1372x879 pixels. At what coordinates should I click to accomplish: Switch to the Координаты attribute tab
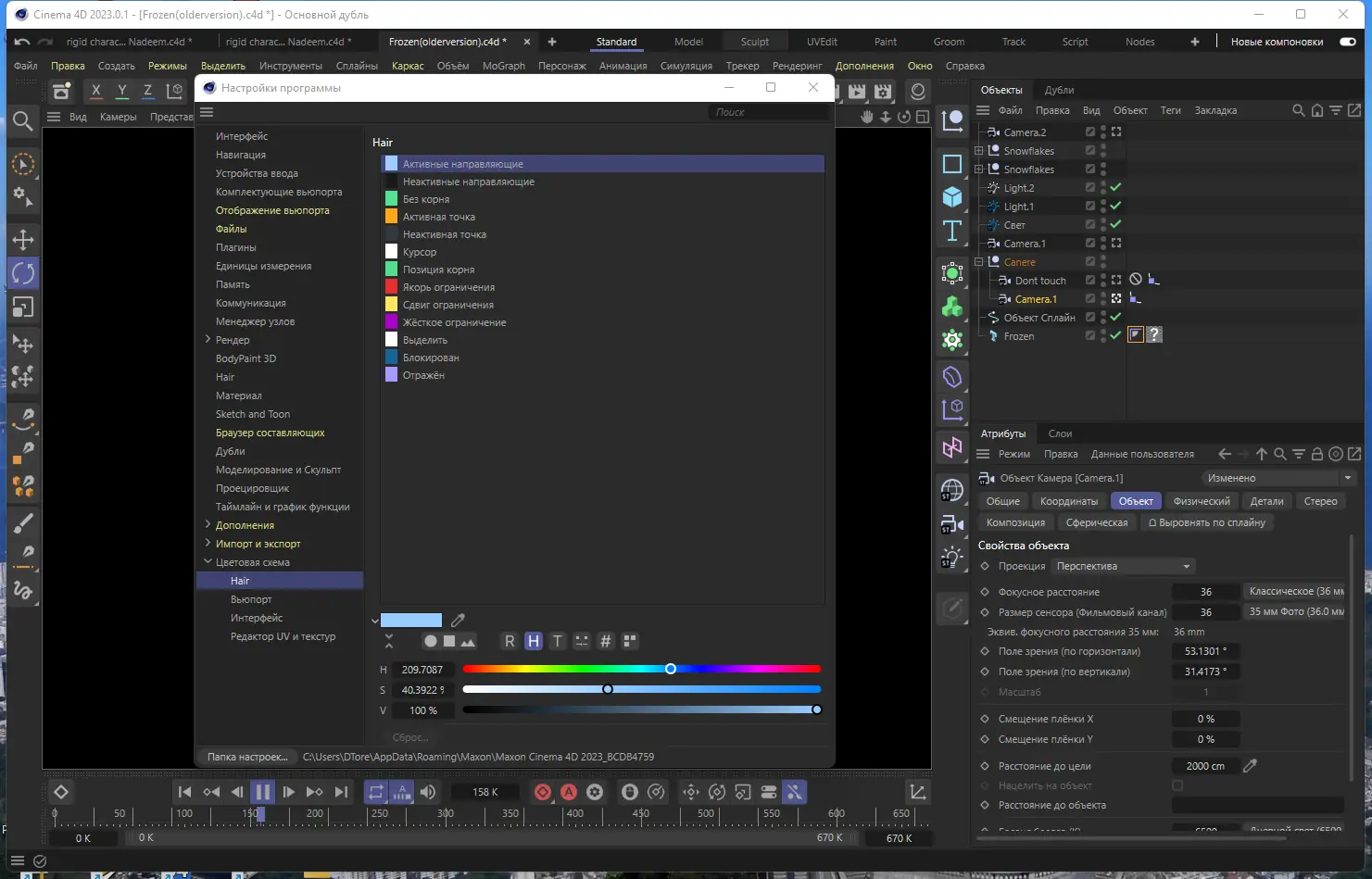(x=1069, y=501)
